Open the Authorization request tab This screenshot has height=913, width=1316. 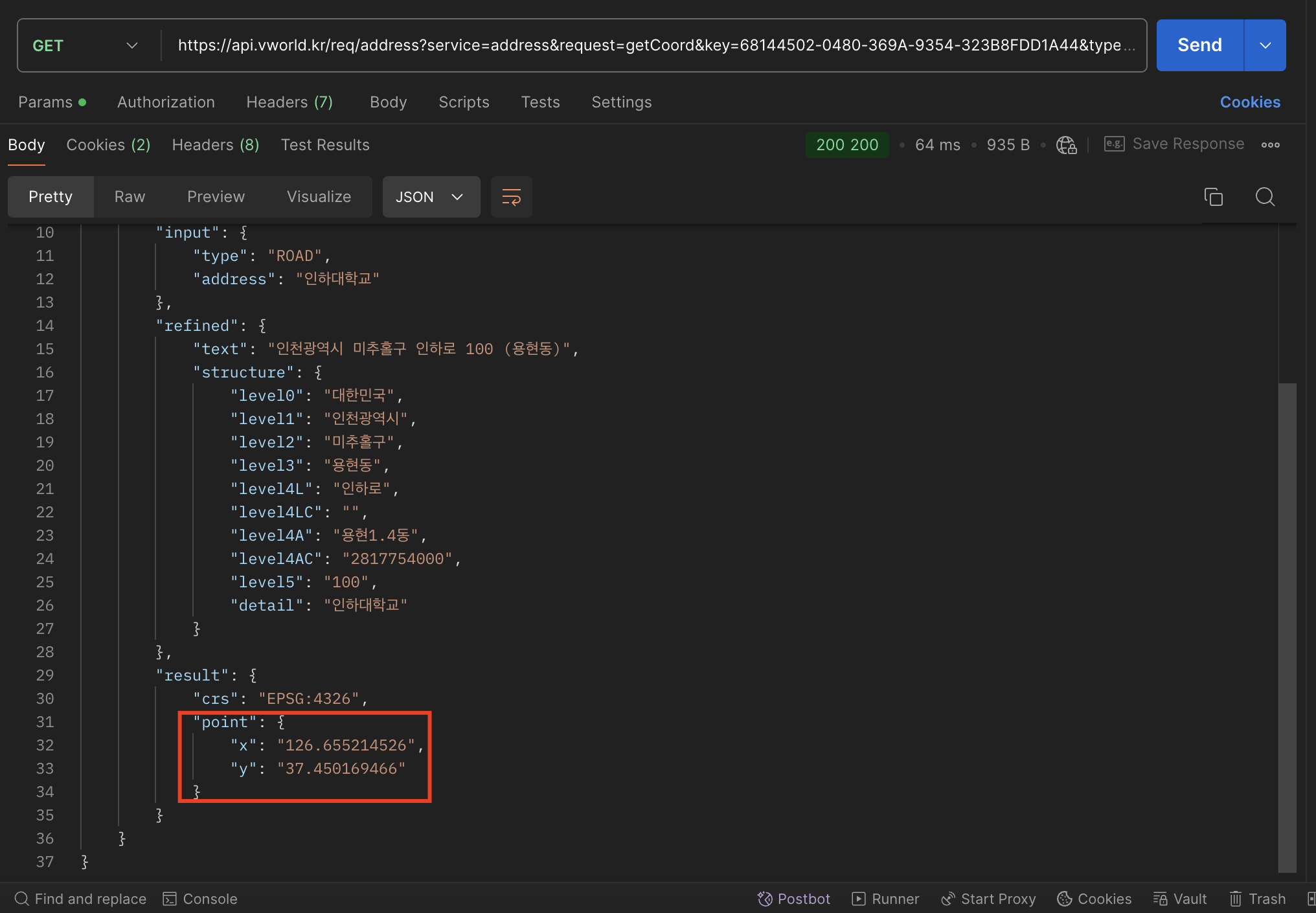tap(166, 102)
